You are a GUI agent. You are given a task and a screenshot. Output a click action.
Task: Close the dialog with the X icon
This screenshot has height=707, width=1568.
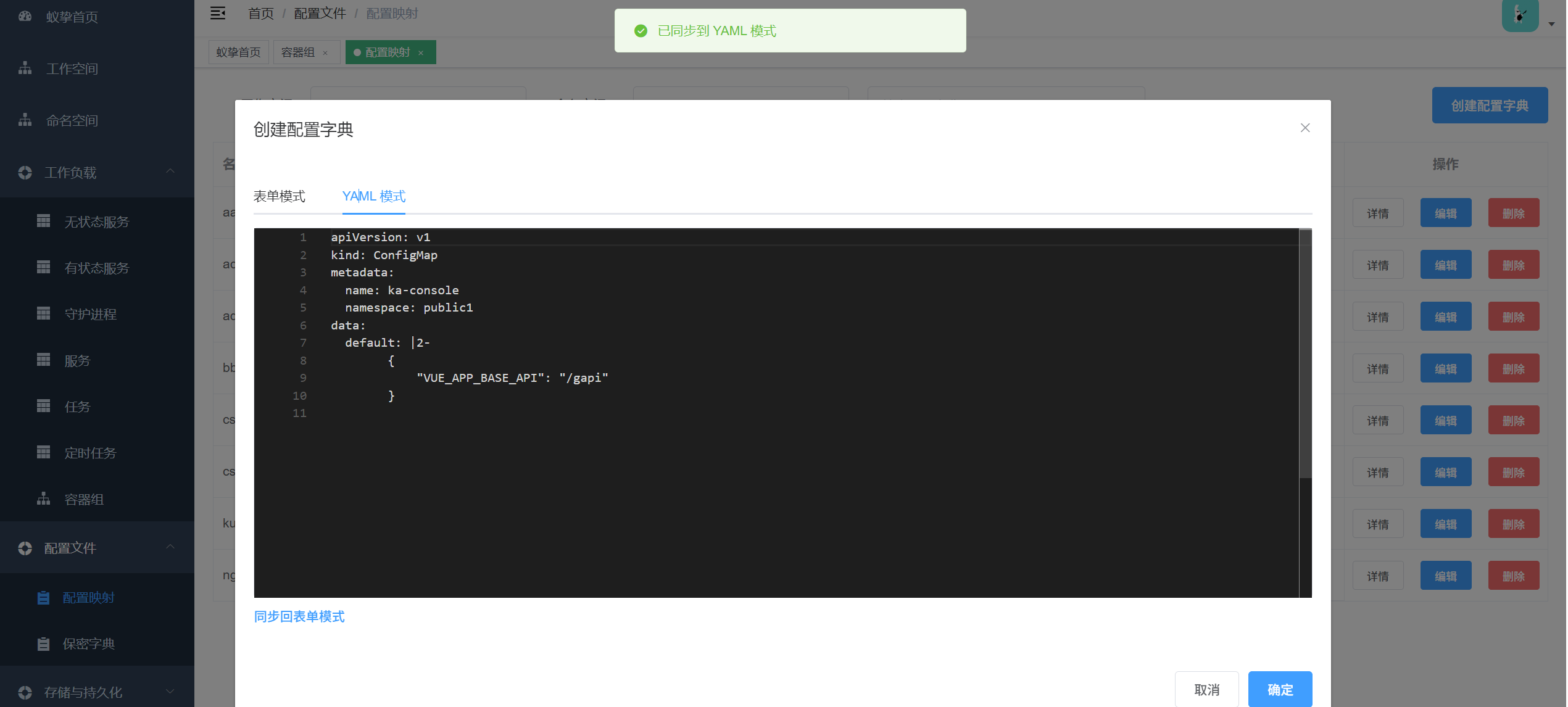point(1305,128)
